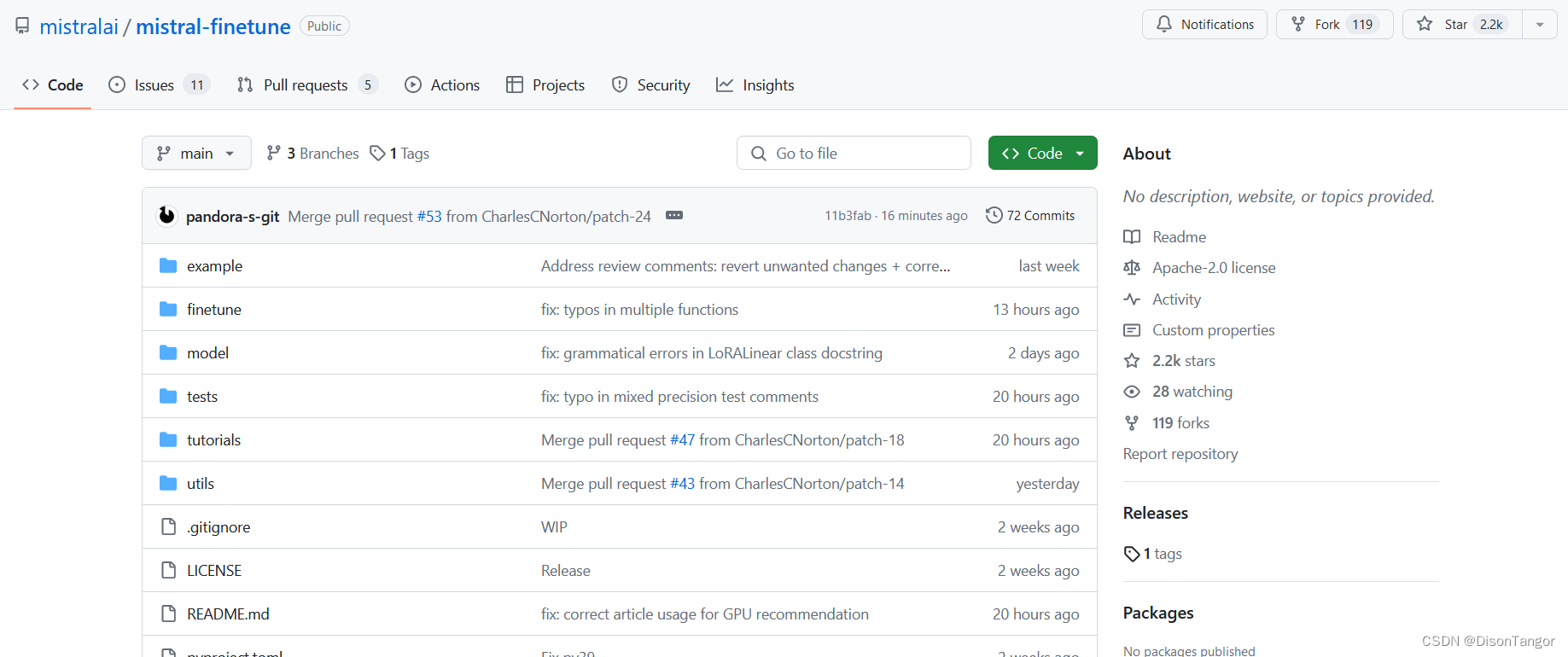Click Report repository link
The image size is (1568, 657).
1180,454
